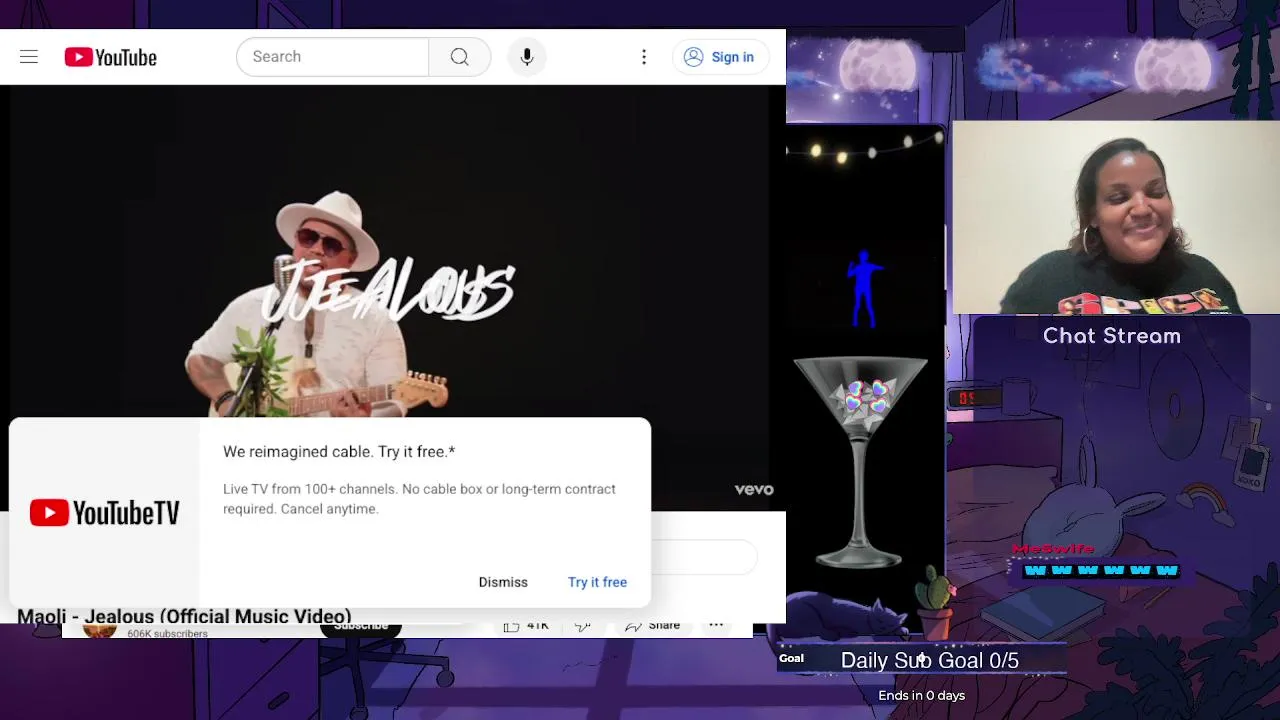Go to the YouTube home logo
This screenshot has height=720, width=1280.
(x=111, y=57)
